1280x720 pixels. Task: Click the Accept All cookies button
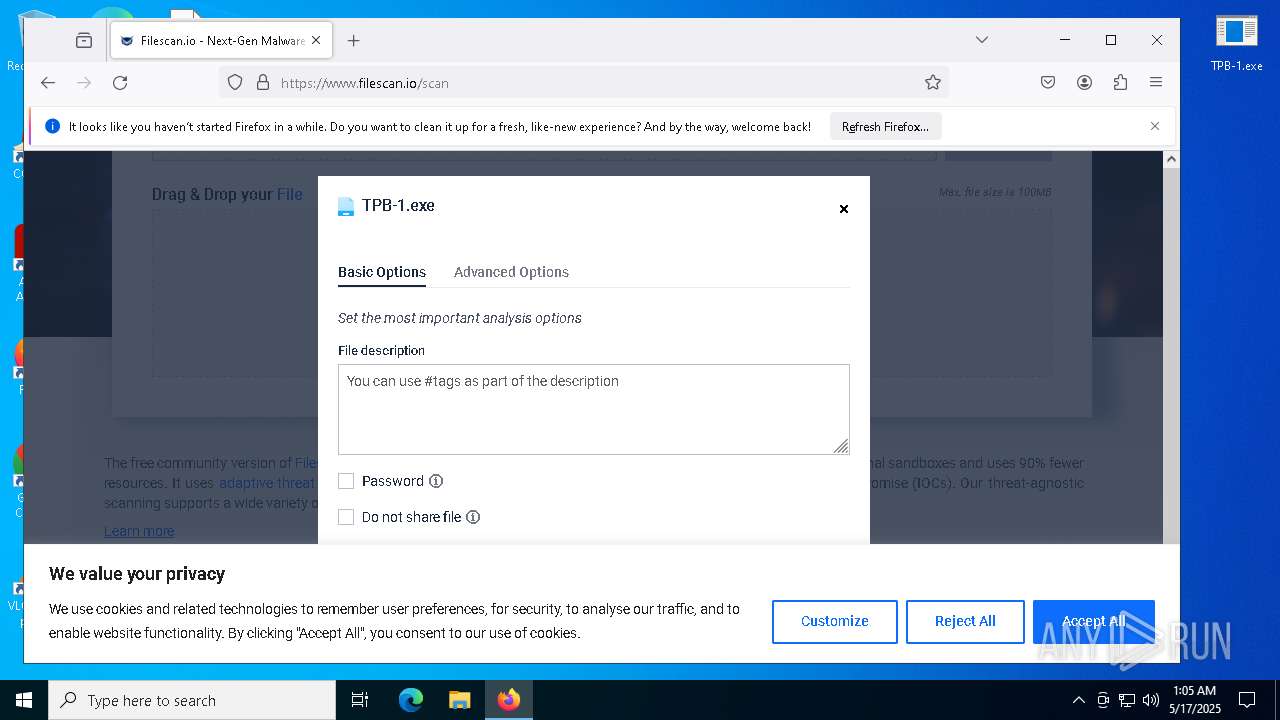(x=1094, y=621)
